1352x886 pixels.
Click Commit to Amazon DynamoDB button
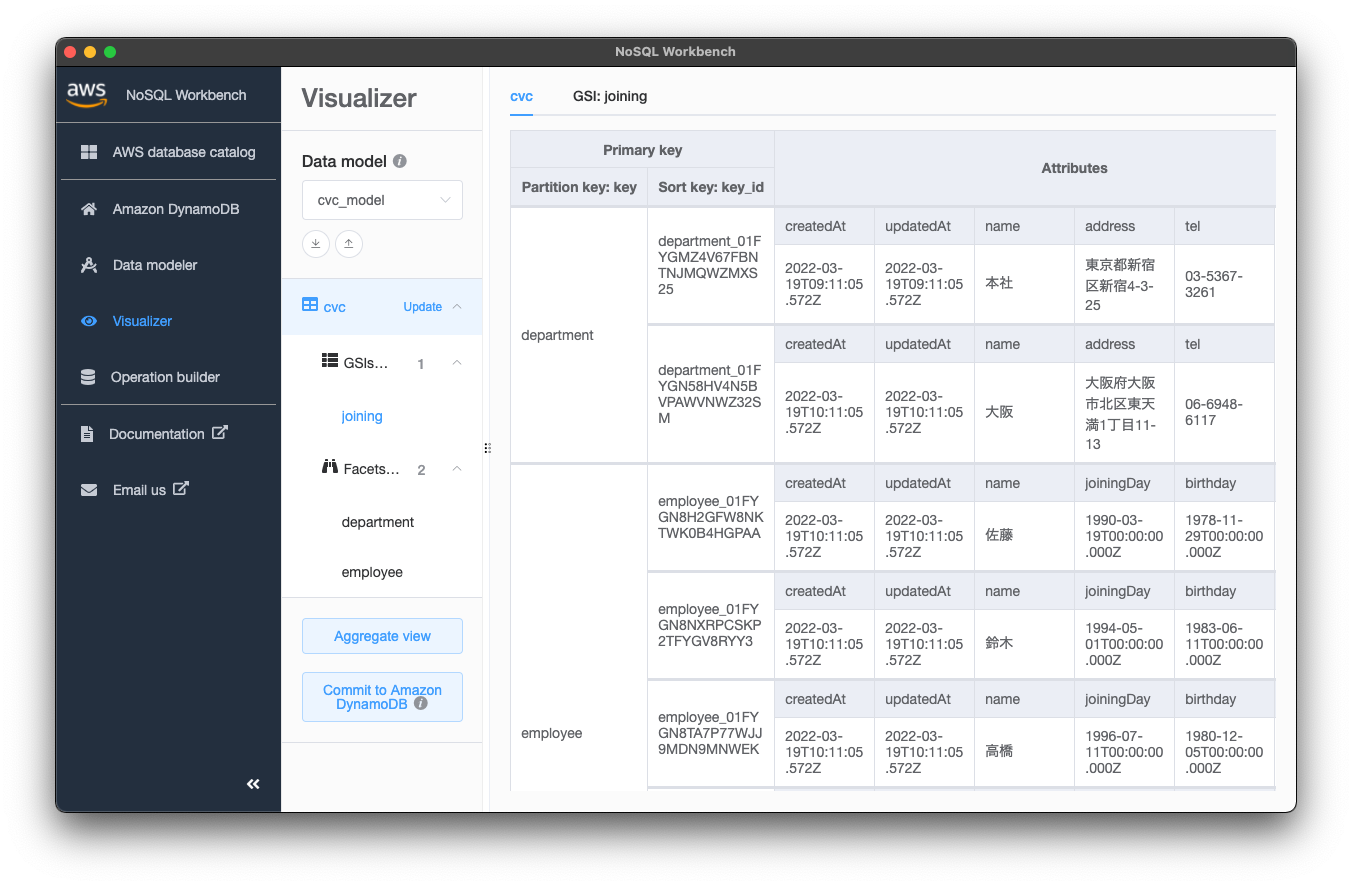coord(382,697)
